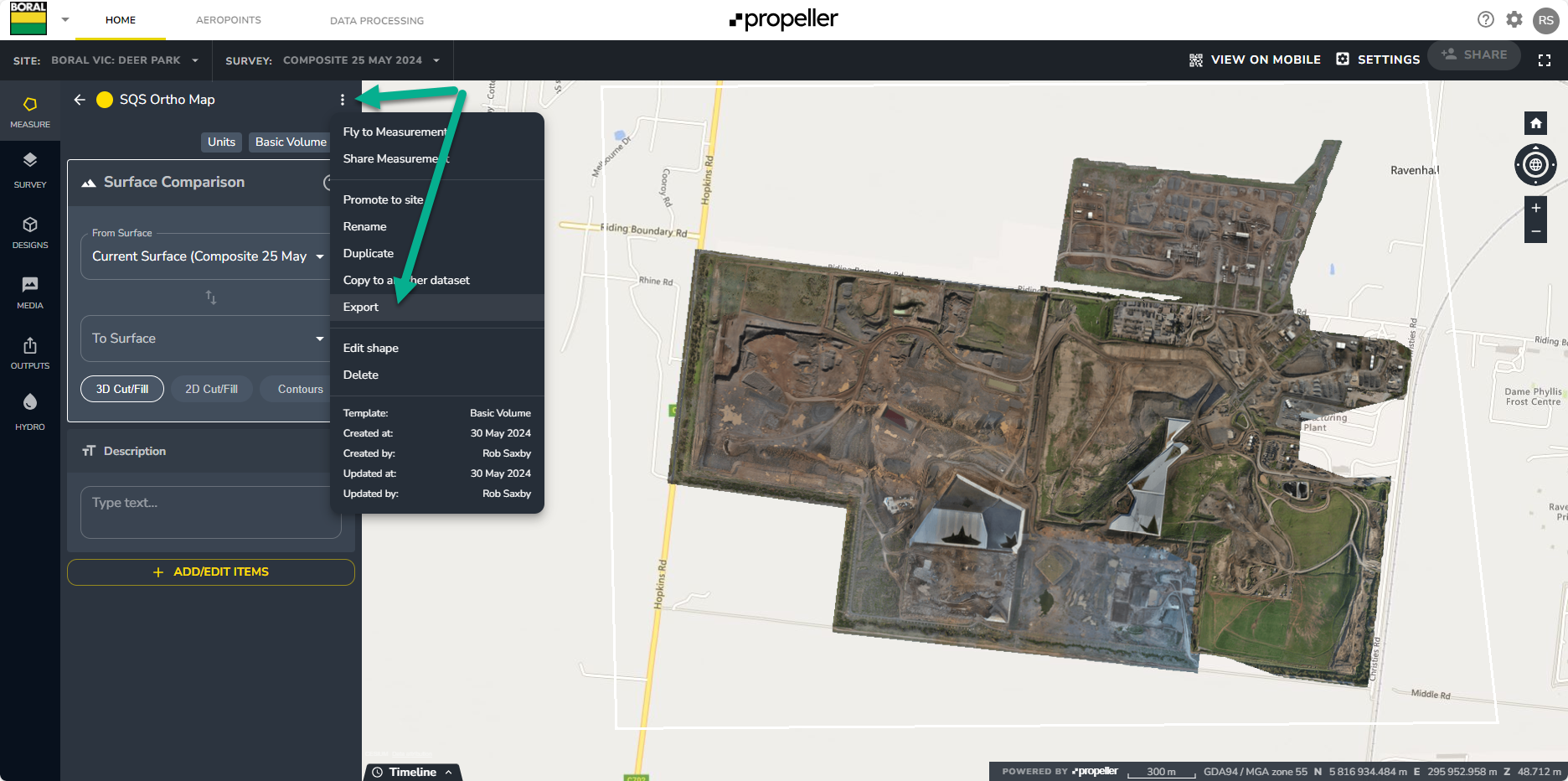1568x781 pixels.
Task: Expand the organization dropdown next to logo
Action: (x=65, y=19)
